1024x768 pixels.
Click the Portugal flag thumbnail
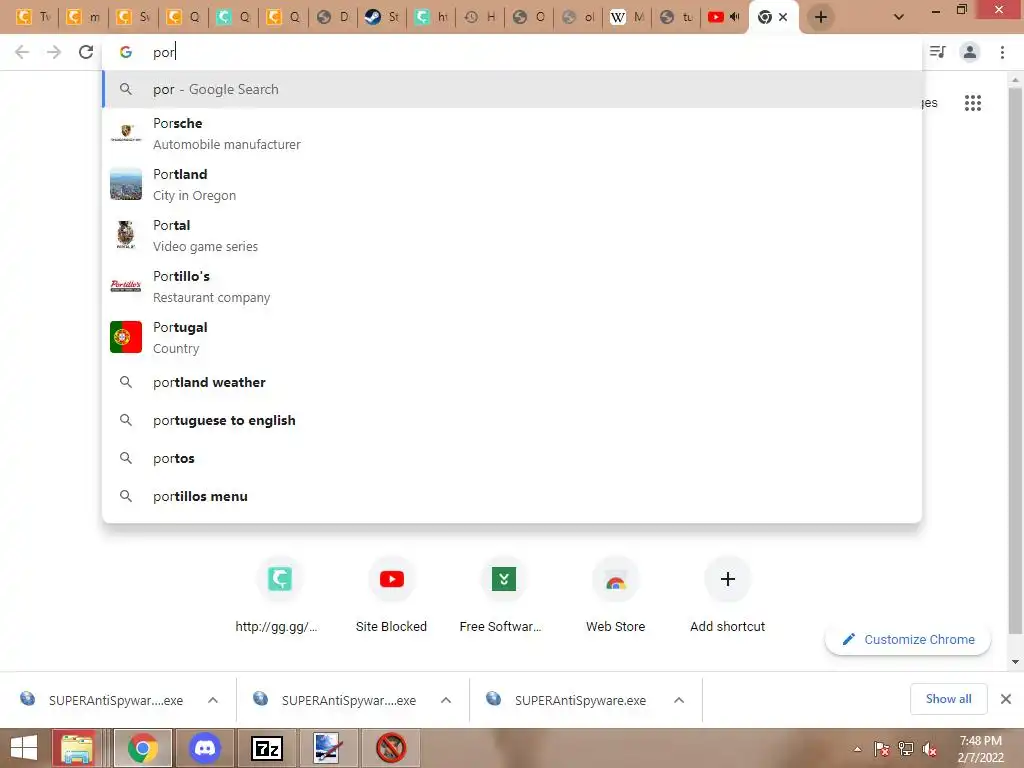pyautogui.click(x=126, y=337)
